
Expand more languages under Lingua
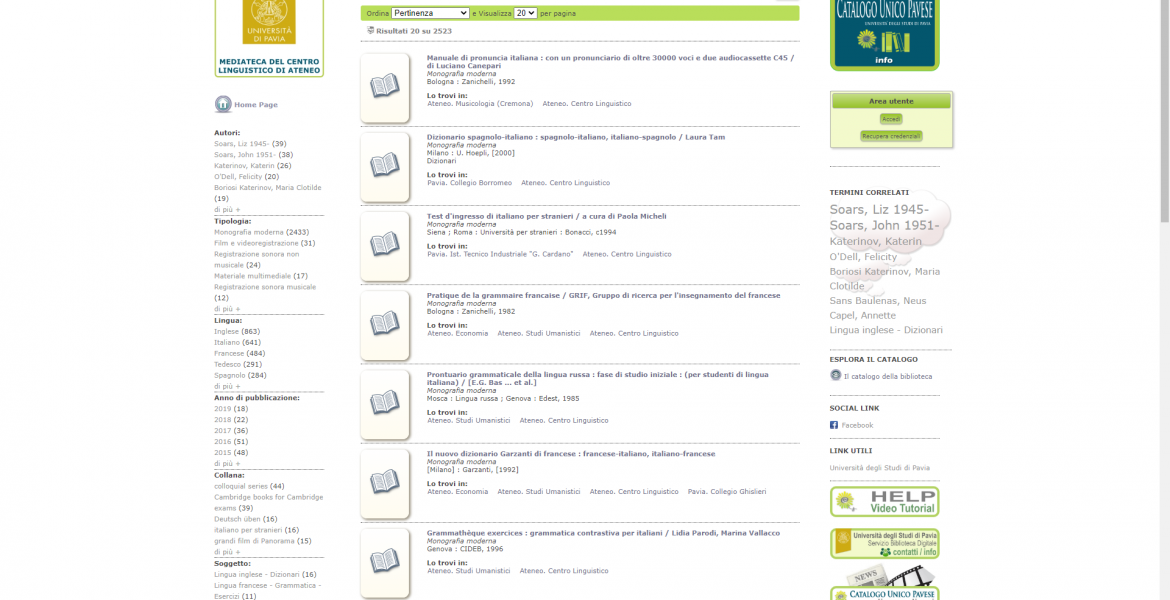tap(227, 386)
